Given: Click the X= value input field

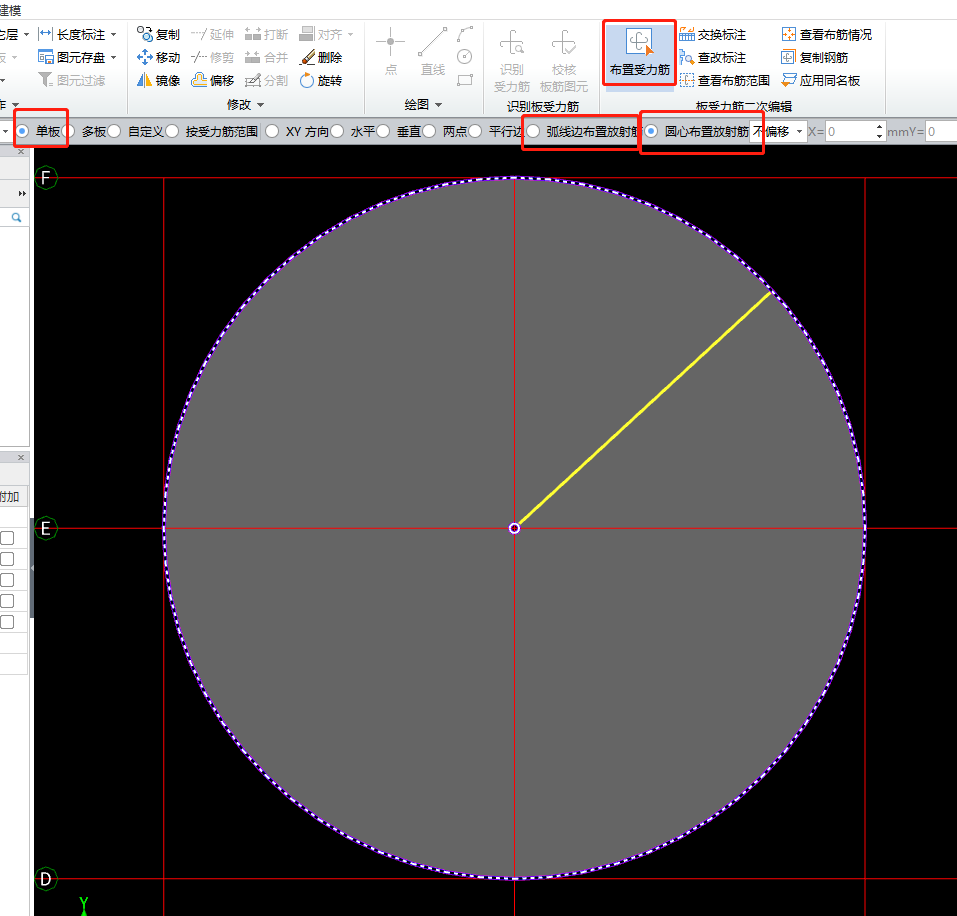Looking at the screenshot, I should [x=850, y=131].
